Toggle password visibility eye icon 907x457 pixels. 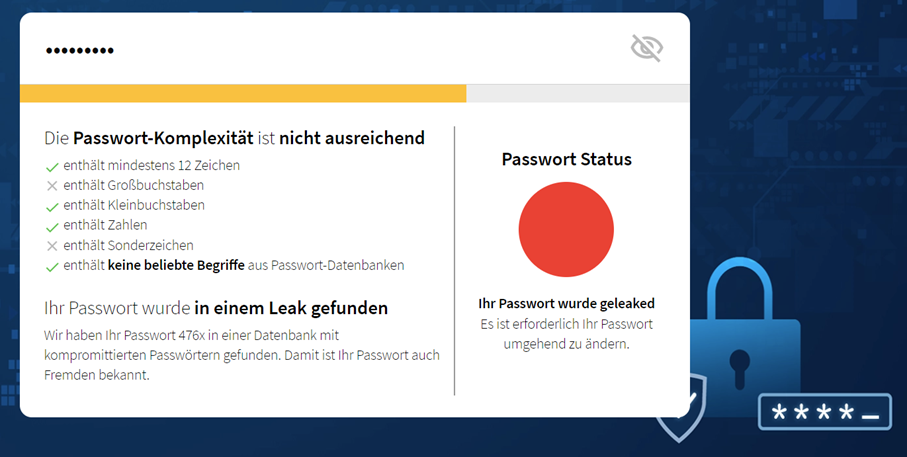click(x=646, y=48)
